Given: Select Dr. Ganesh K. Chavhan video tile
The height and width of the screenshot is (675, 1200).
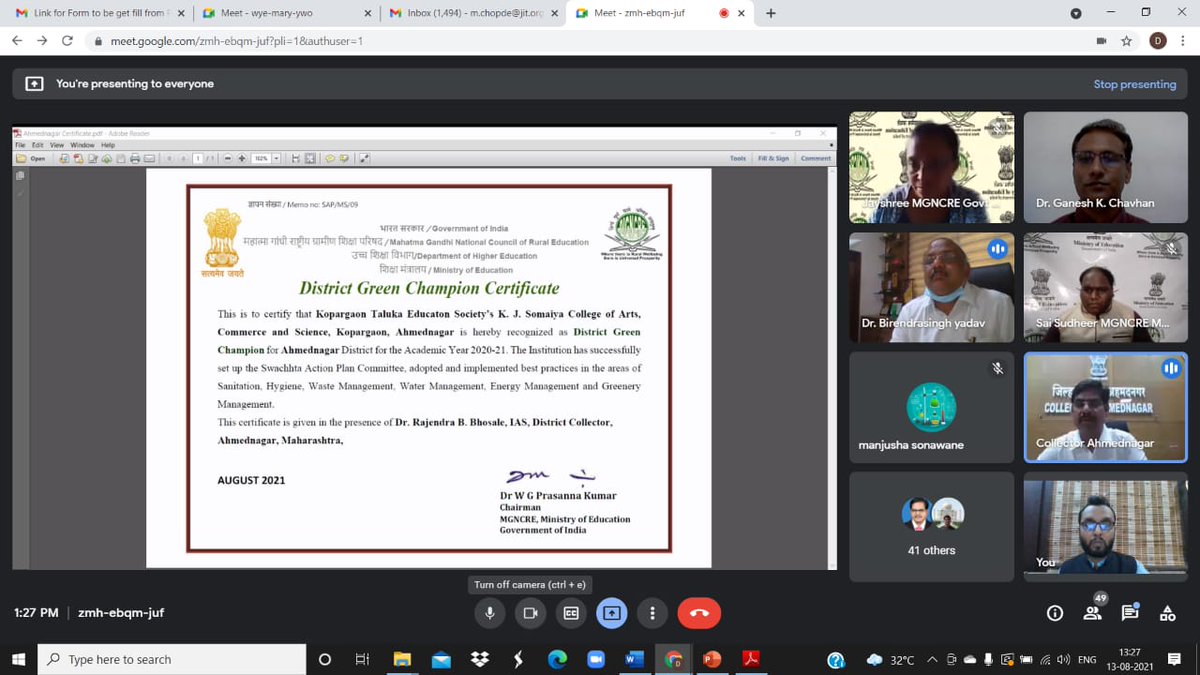Looking at the screenshot, I should pyautogui.click(x=1105, y=167).
